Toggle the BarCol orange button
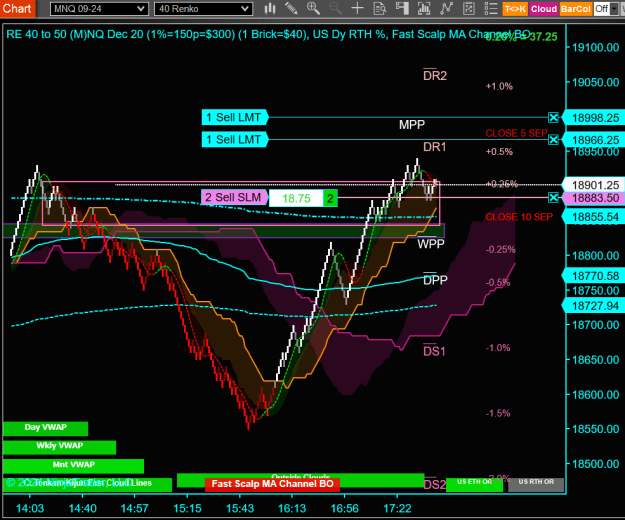Viewport: 625px width, 520px height. 575,9
